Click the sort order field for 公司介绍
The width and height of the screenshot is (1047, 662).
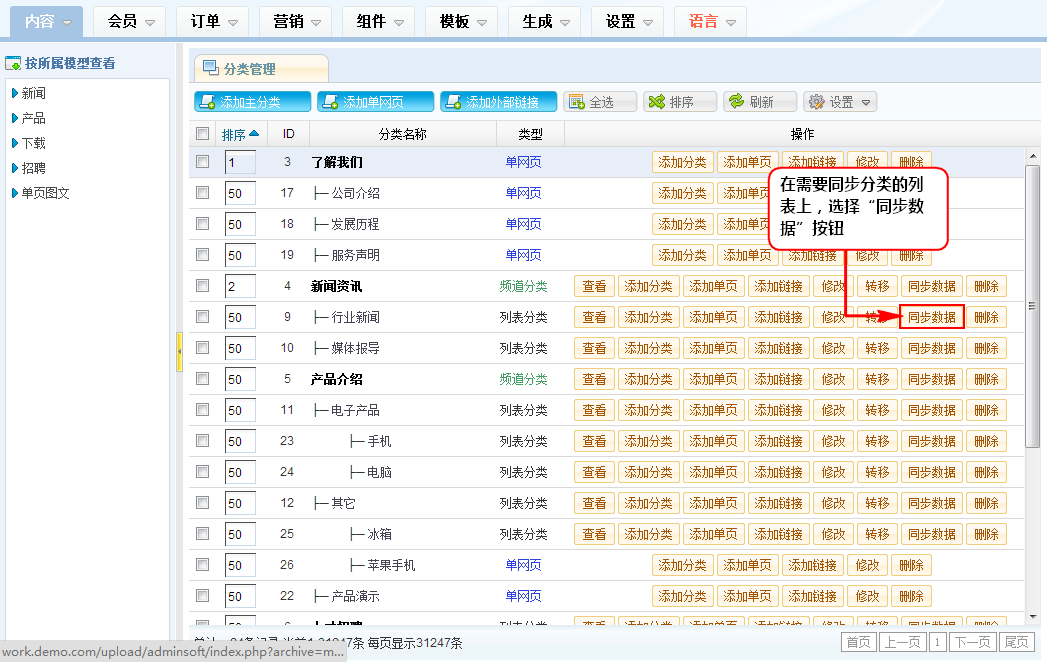(x=240, y=193)
